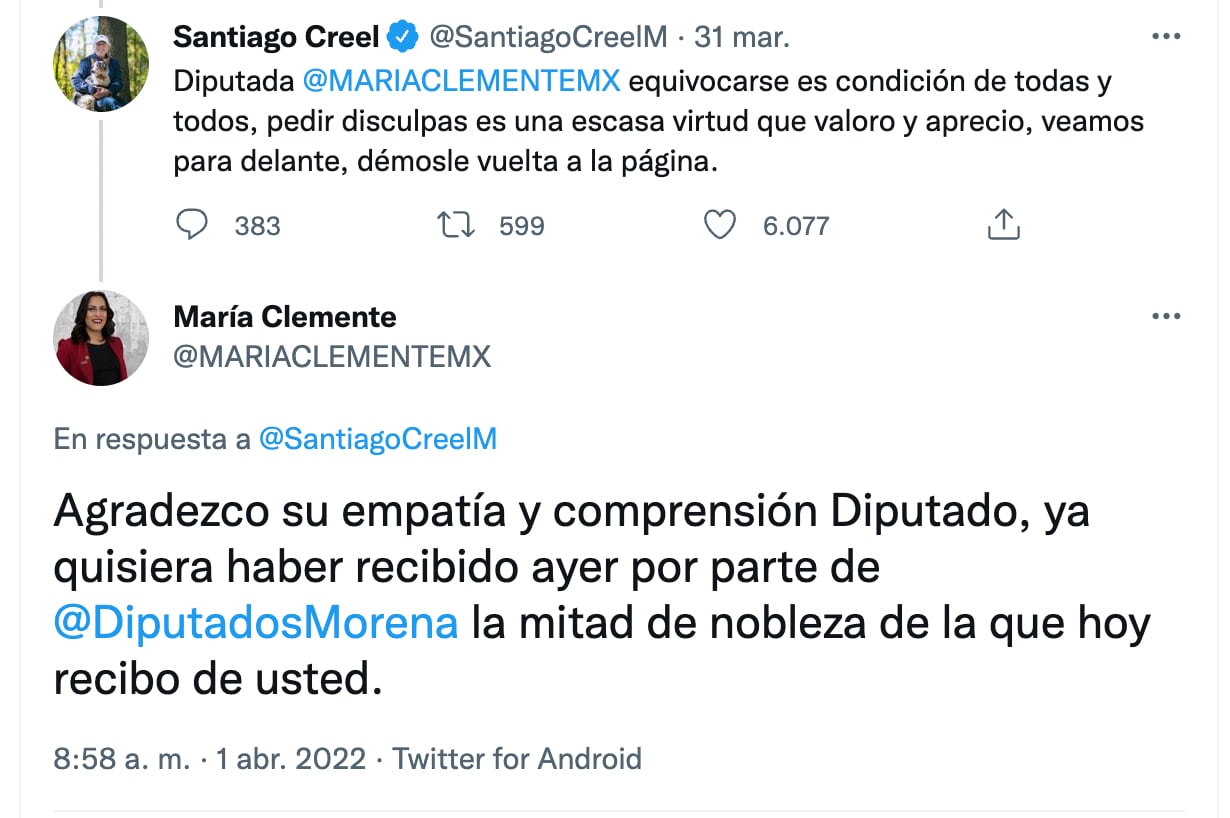Viewport: 1230px width, 818px height.
Task: Click María Clemente's reply tweet text
Action: (600, 595)
